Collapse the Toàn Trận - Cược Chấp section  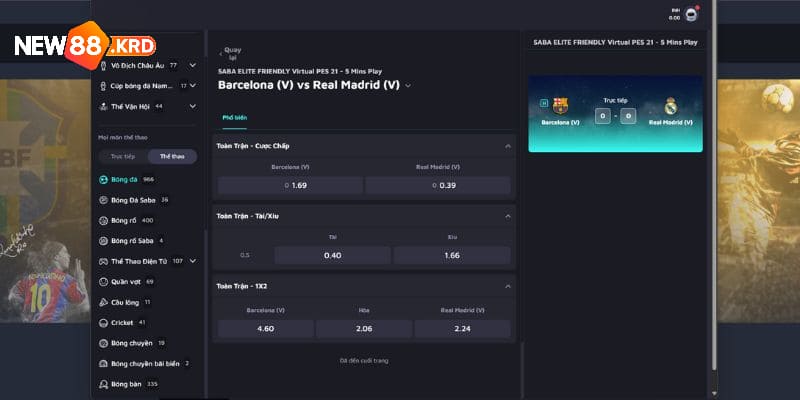[x=508, y=146]
